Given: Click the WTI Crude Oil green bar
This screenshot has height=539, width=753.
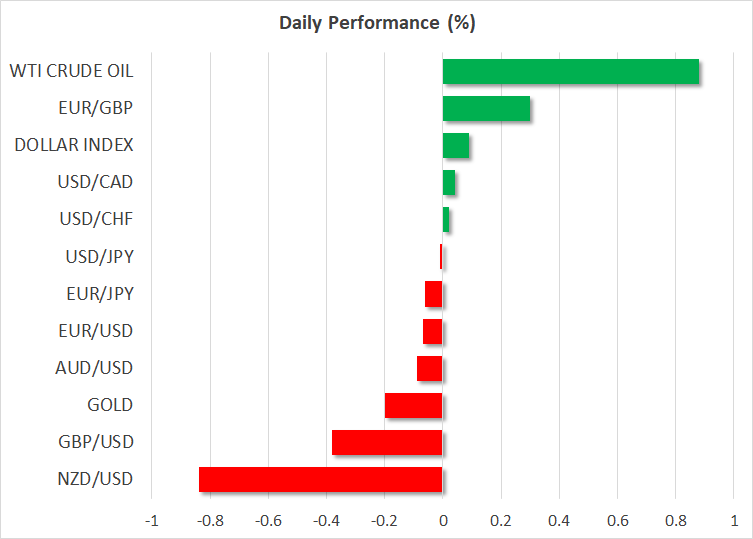Looking at the screenshot, I should [570, 72].
